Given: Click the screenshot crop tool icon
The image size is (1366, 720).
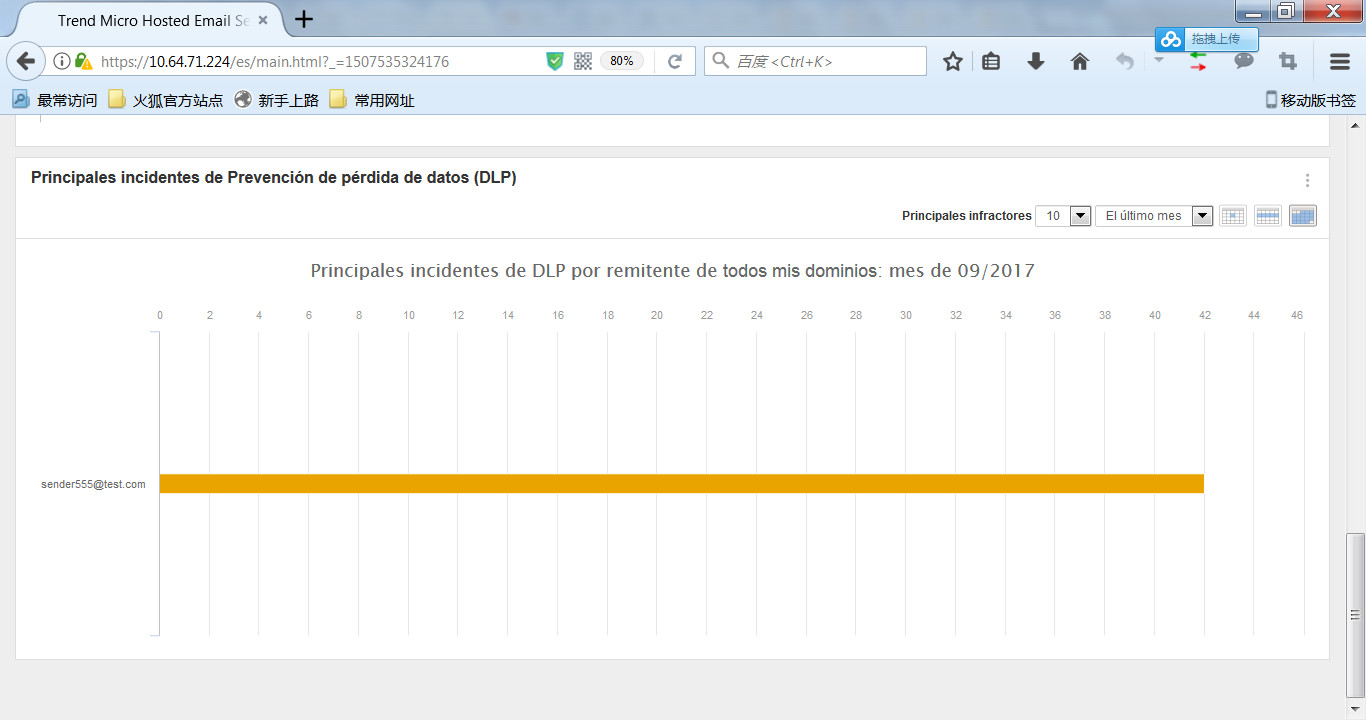Looking at the screenshot, I should [x=1288, y=62].
